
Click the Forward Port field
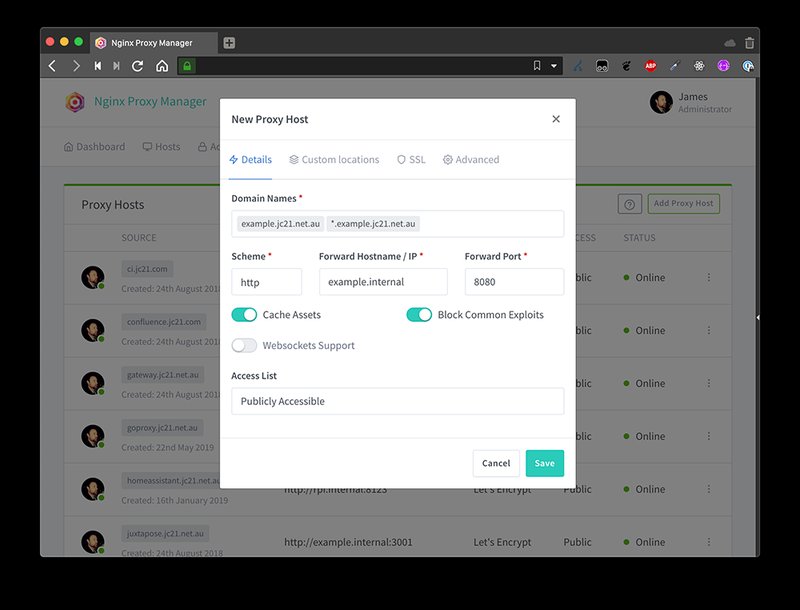[514, 283]
